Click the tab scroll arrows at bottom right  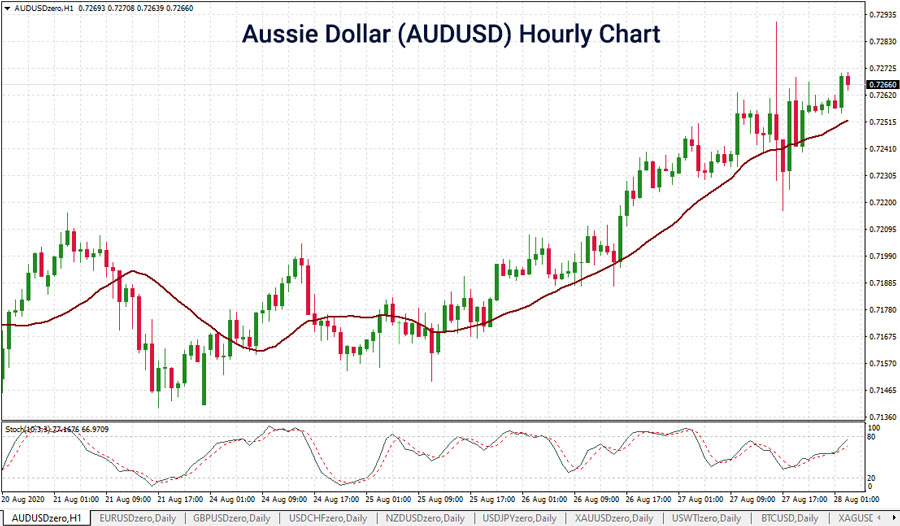[x=888, y=517]
